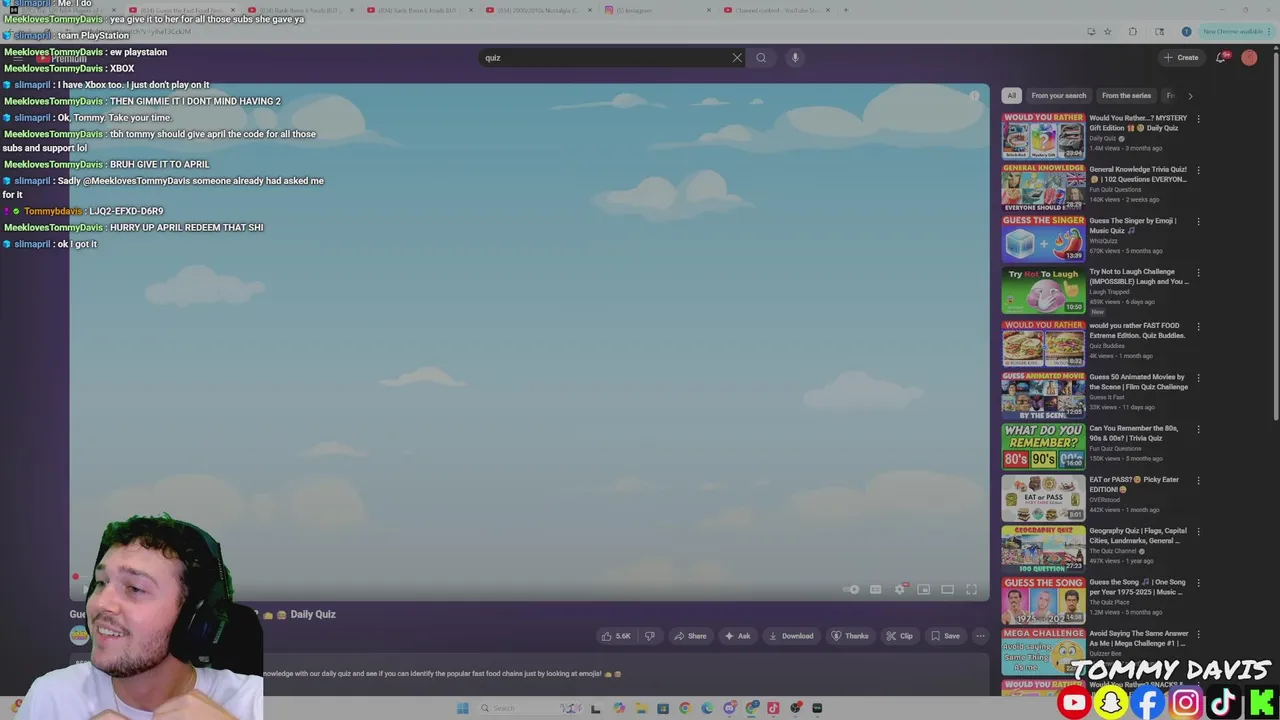Bookmark this page with star icon

click(1107, 31)
